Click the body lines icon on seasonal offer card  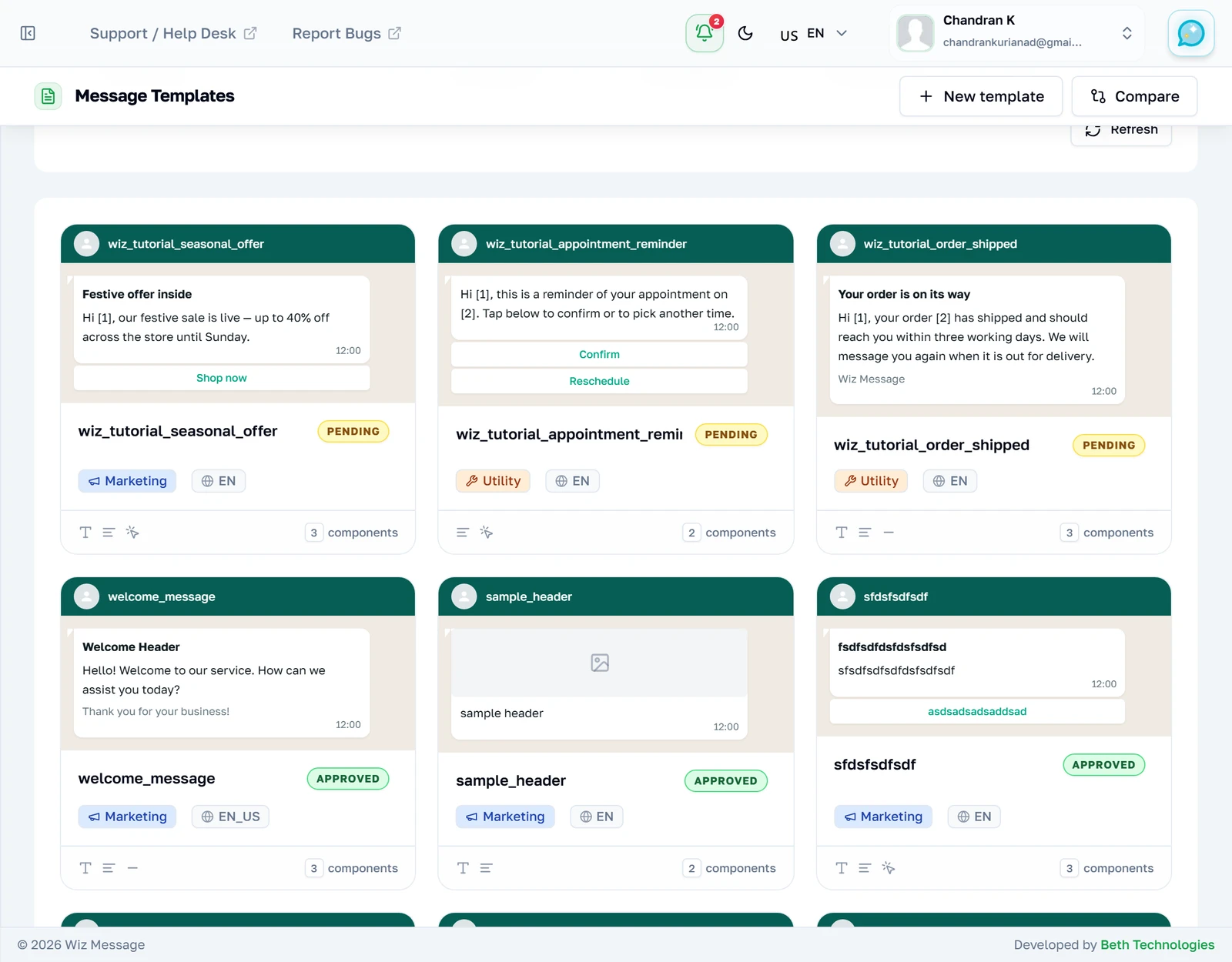click(x=109, y=533)
